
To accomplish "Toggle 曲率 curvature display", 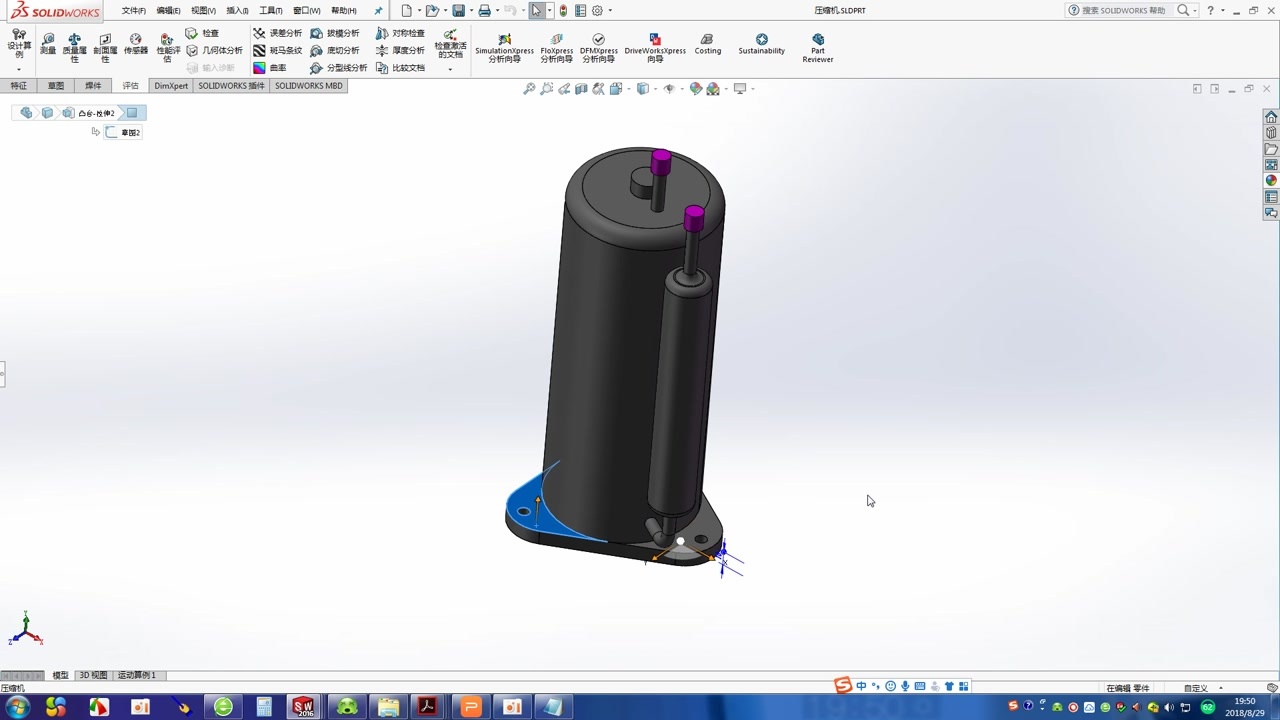I will pos(269,68).
